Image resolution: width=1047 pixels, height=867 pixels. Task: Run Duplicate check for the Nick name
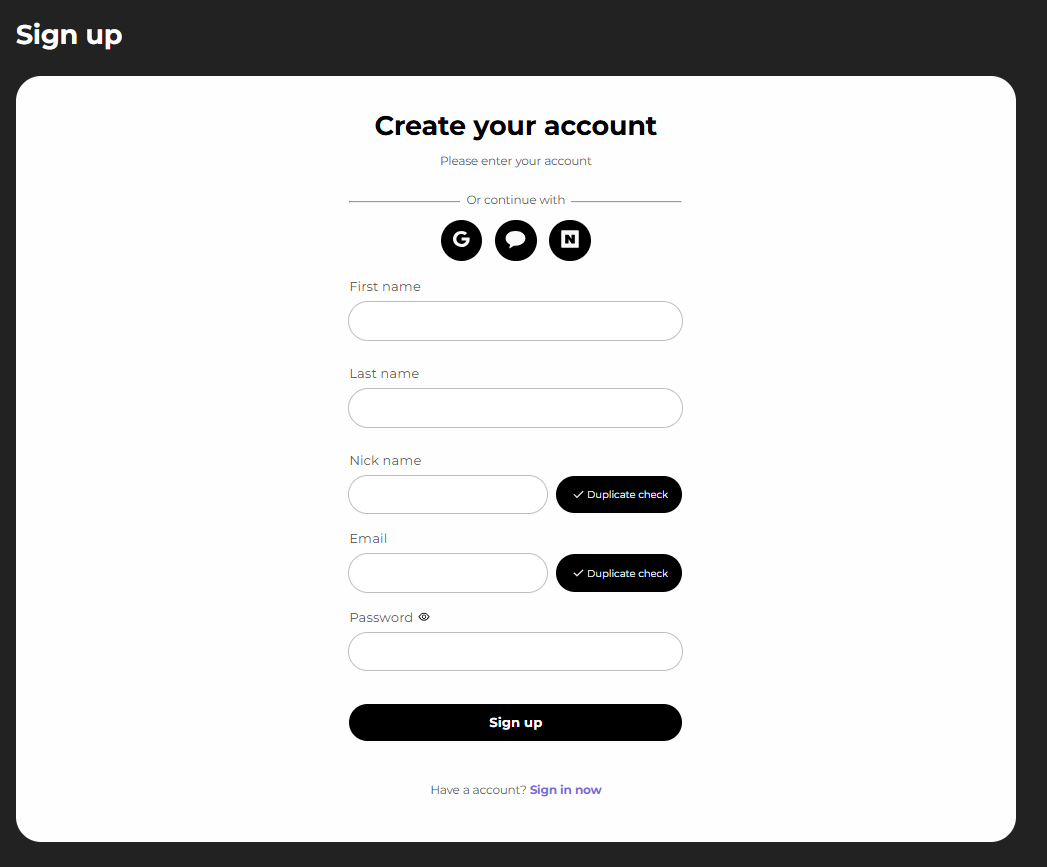[619, 494]
